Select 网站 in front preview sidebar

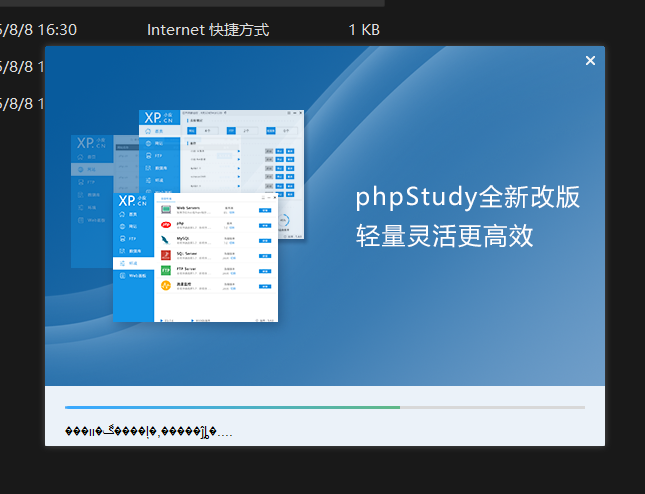click(x=131, y=228)
